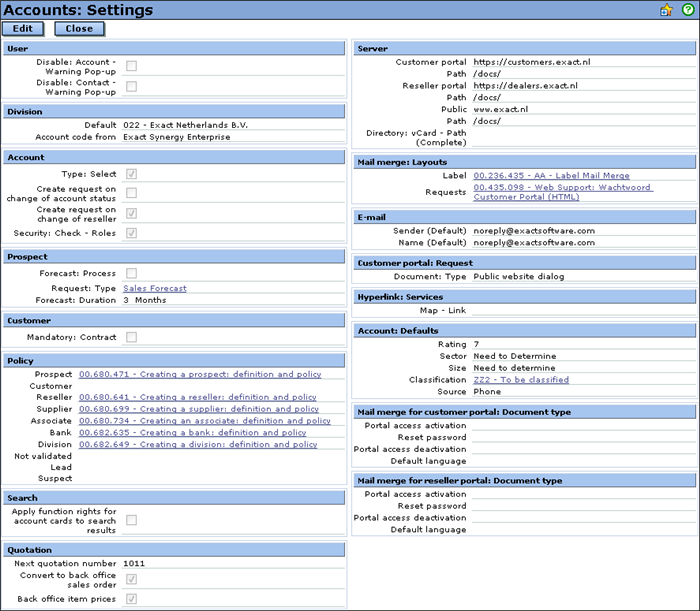Viewport: 700px width, 611px height.
Task: Click the Account: Defaults section header
Action: click(x=524, y=330)
